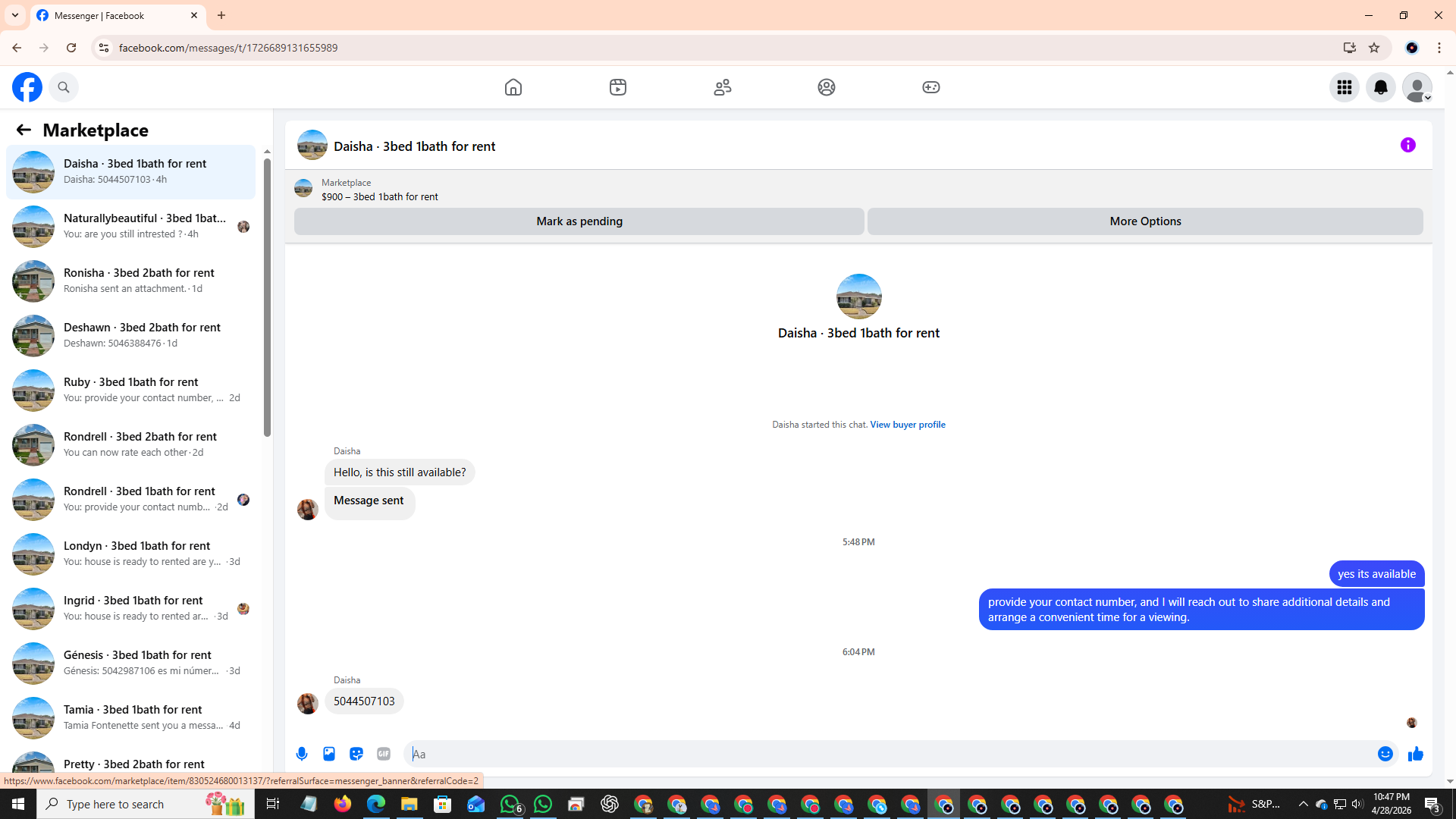1456x819 pixels.
Task: Open emoji picker in message box
Action: pos(1385,754)
